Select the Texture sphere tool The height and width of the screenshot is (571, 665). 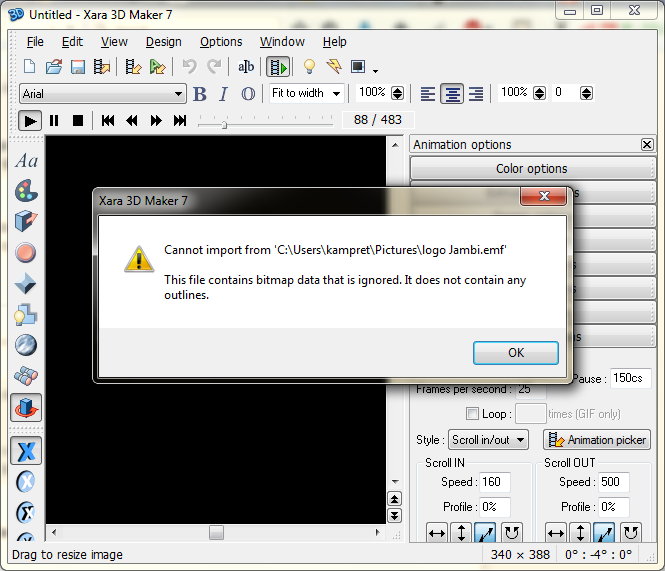(26, 345)
